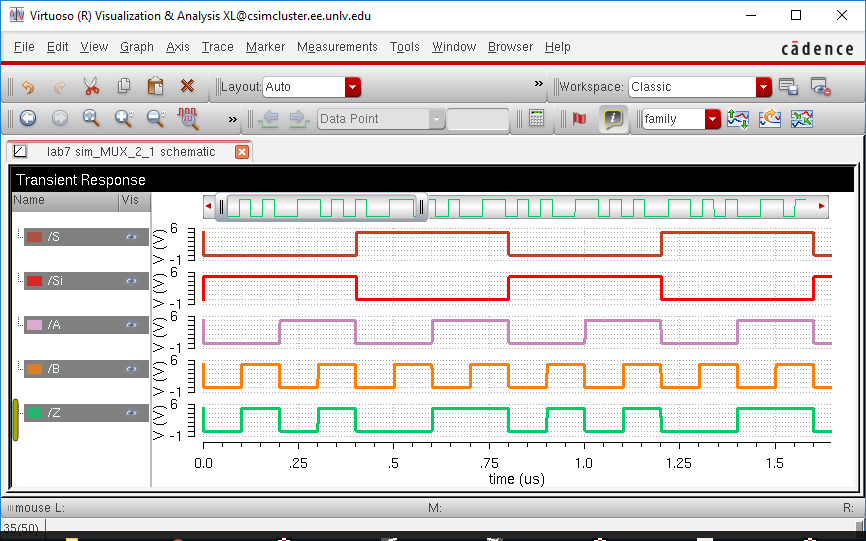Click the scissors cut icon
The height and width of the screenshot is (541, 866).
91,87
